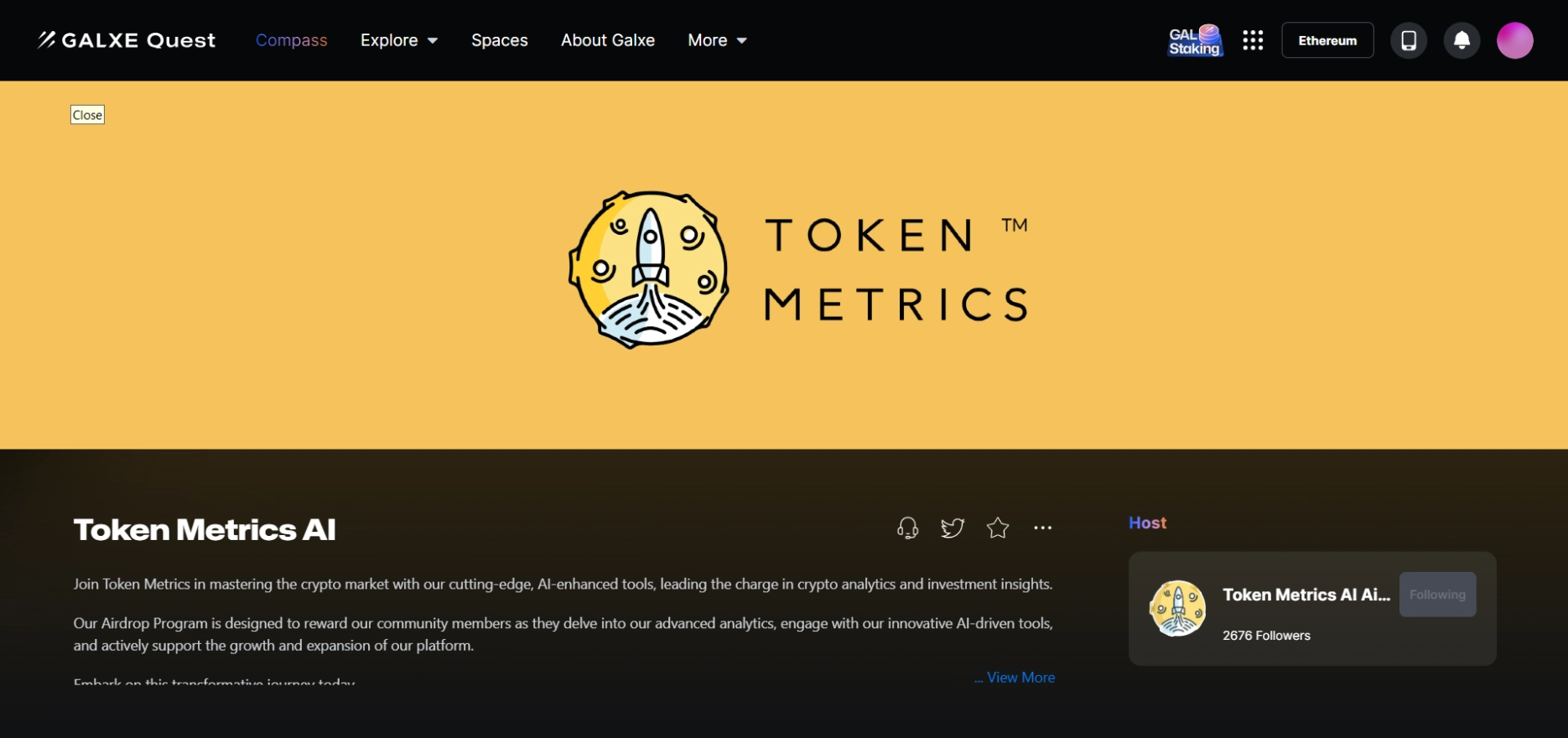Open the Token Metrics host avatar
Viewport: 1568px width, 738px height.
click(1177, 609)
